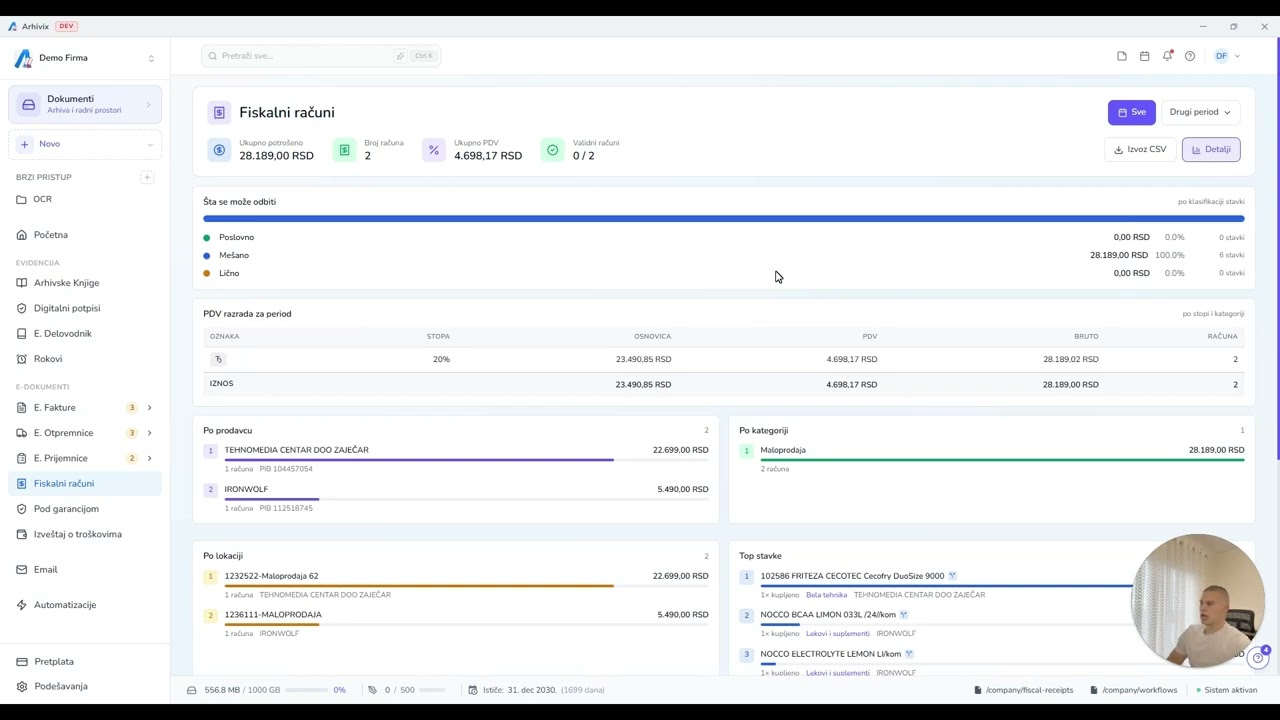The width and height of the screenshot is (1280, 720).
Task: Click the AI sparkle icon in search bar
Action: tap(400, 56)
